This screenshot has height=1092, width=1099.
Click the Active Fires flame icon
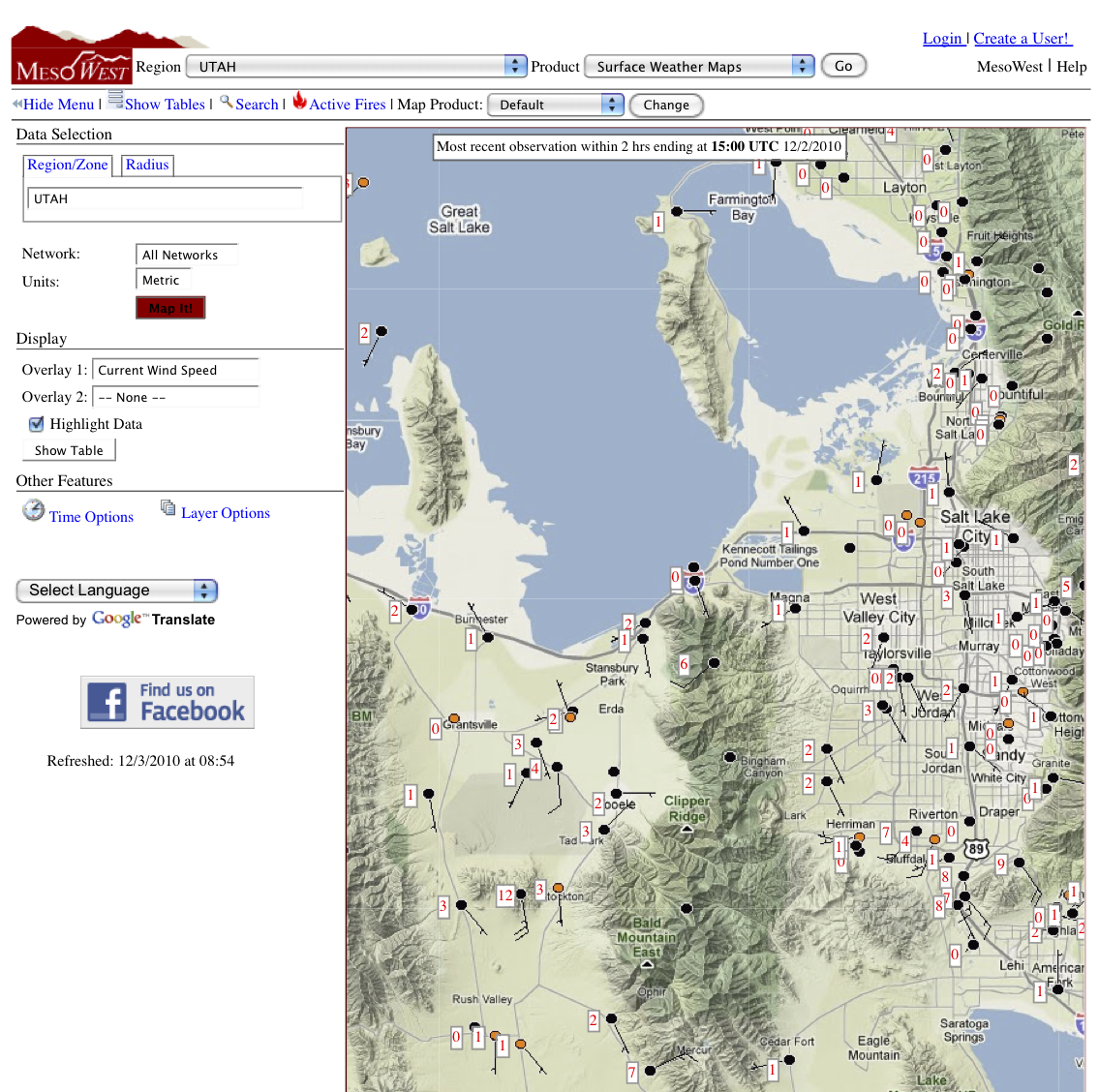point(299,101)
